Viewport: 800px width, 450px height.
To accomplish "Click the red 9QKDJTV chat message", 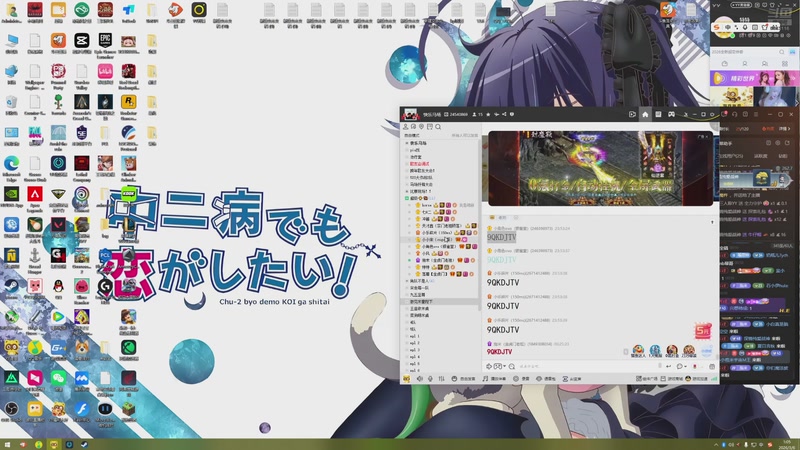I will [499, 352].
